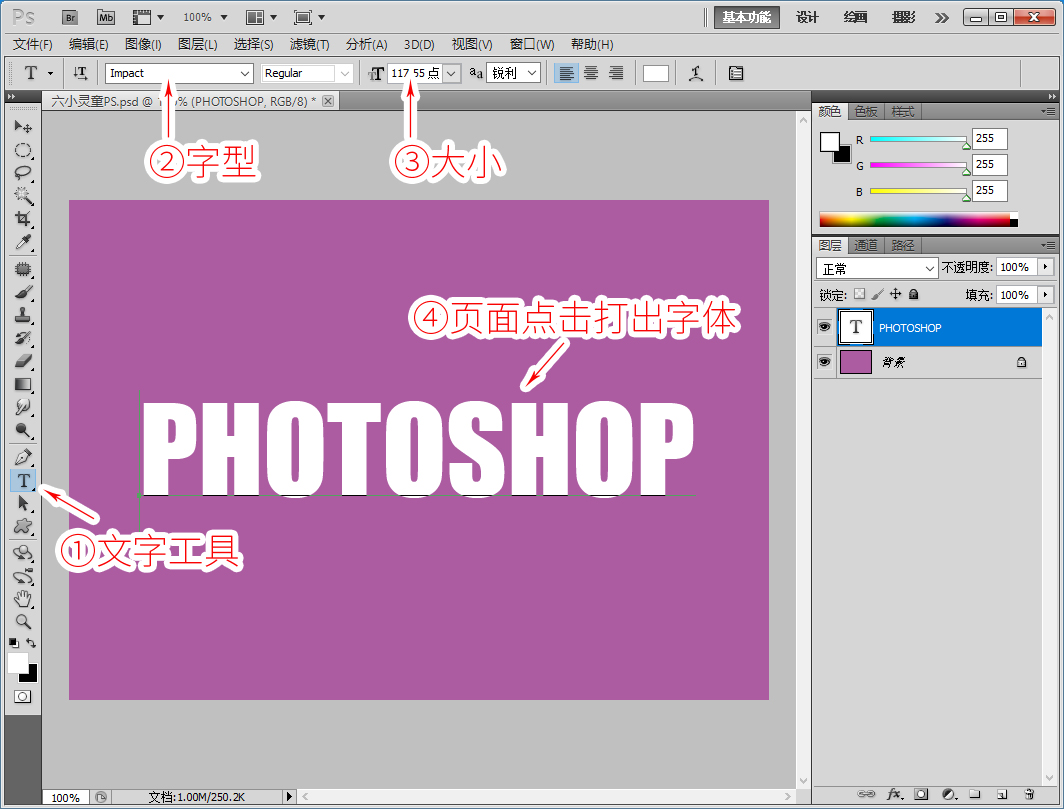The image size is (1064, 809).
Task: Swap foreground and background colors
Action: pos(31,643)
